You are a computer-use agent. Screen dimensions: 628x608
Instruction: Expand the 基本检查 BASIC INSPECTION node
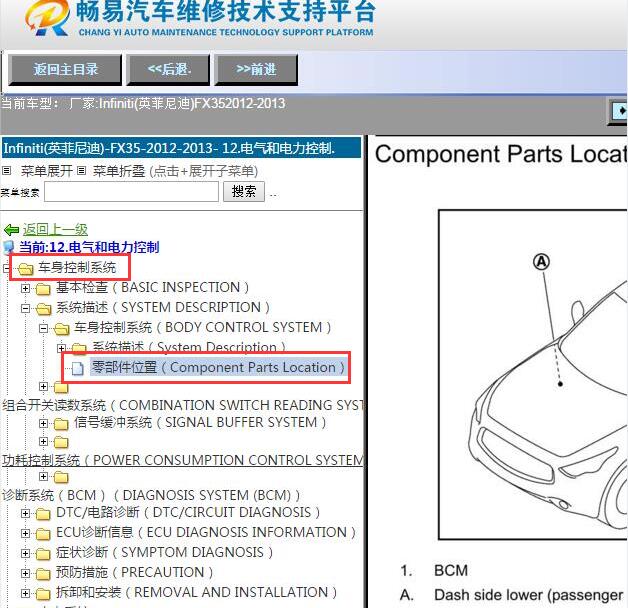25,288
